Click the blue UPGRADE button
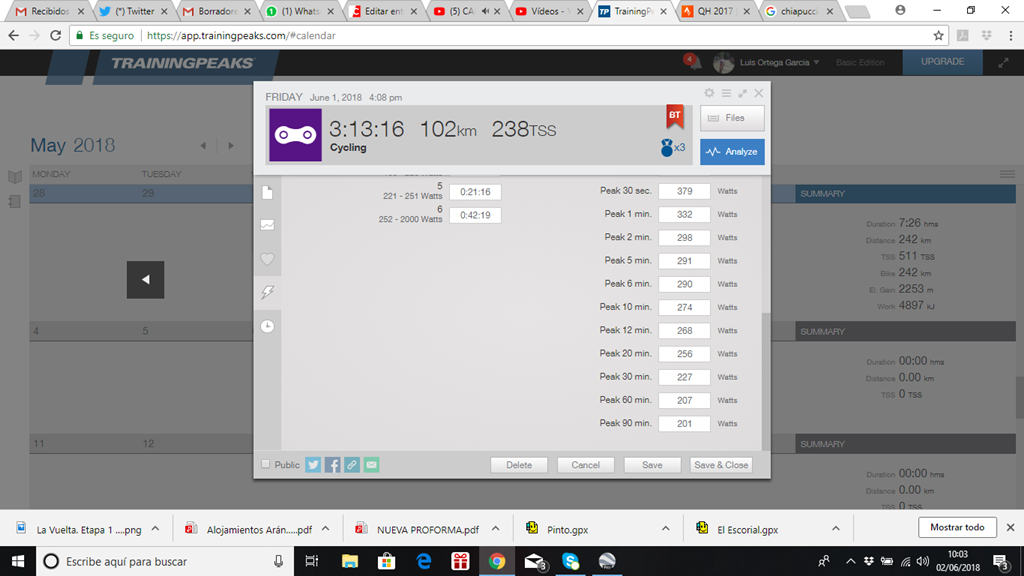Image resolution: width=1024 pixels, height=576 pixels. tap(942, 62)
